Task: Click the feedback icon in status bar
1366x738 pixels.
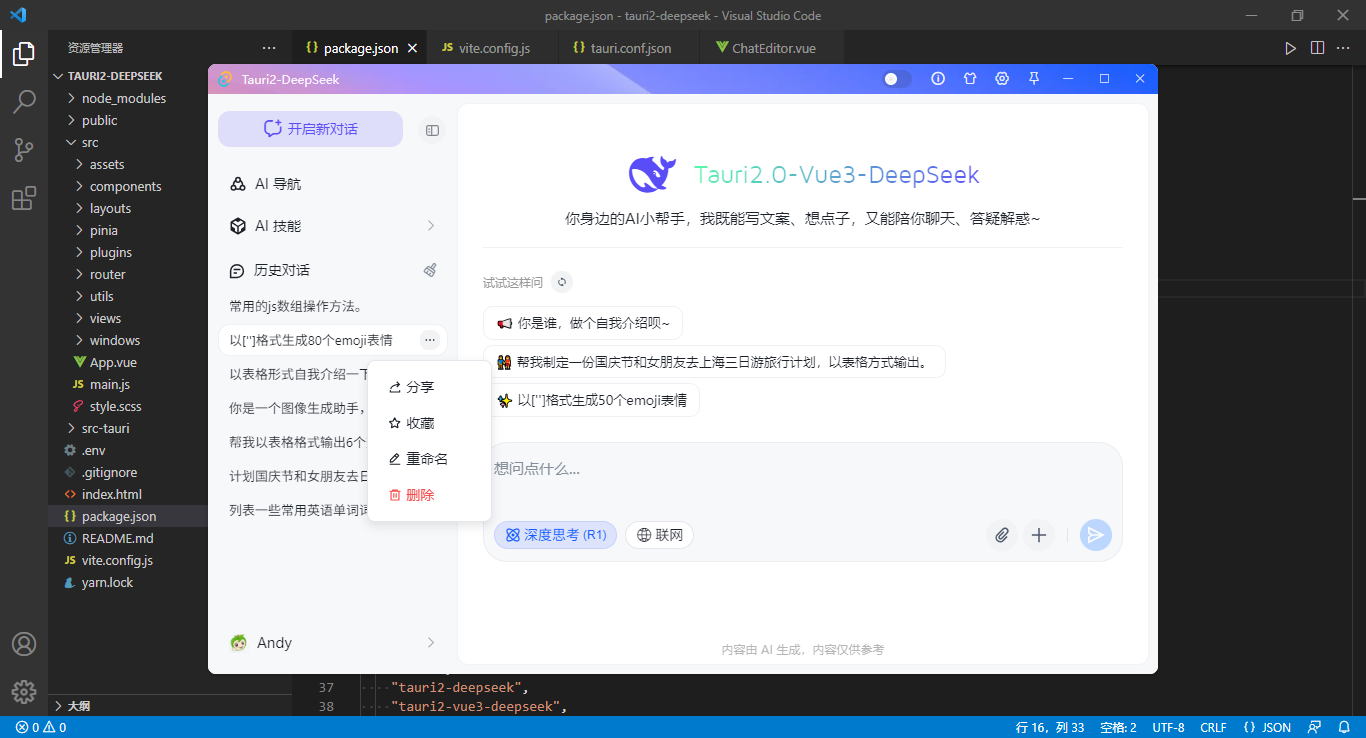Action: pyautogui.click(x=1316, y=727)
